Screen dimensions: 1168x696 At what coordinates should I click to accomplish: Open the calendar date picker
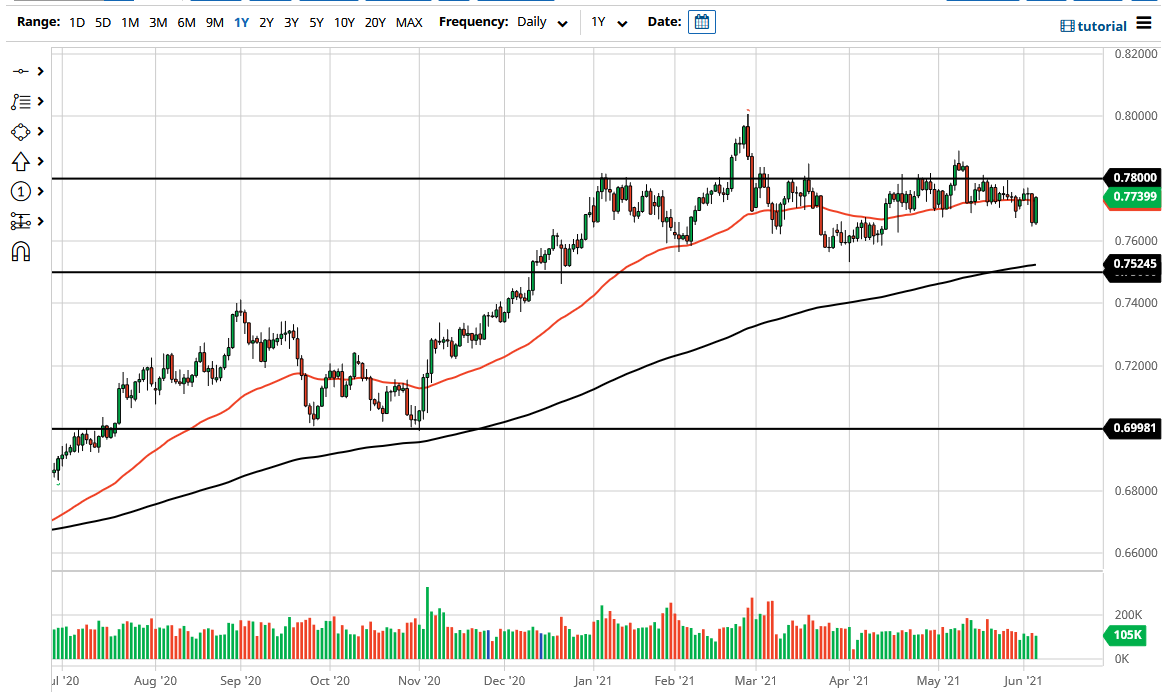point(702,22)
